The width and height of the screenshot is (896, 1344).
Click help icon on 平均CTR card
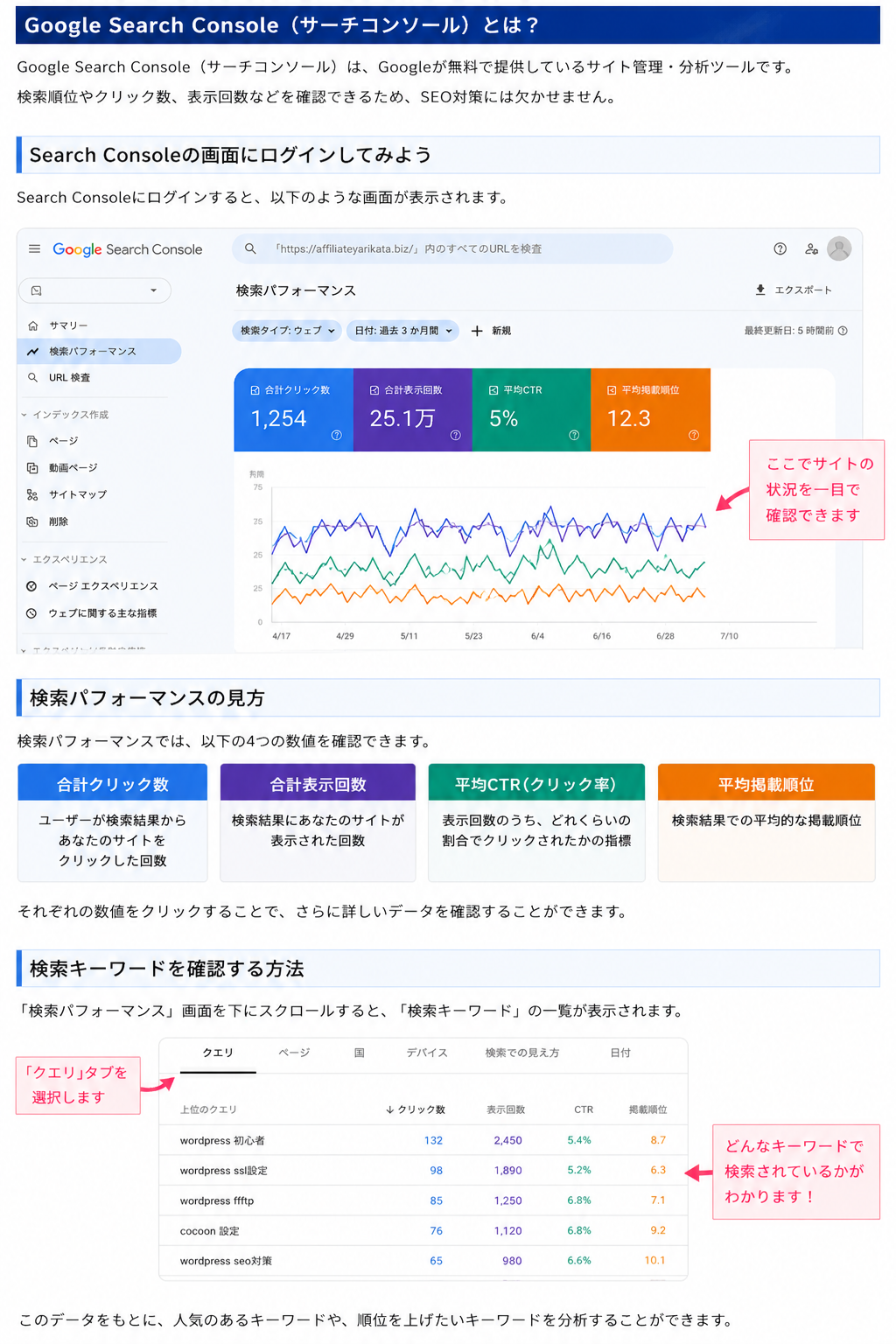[574, 435]
